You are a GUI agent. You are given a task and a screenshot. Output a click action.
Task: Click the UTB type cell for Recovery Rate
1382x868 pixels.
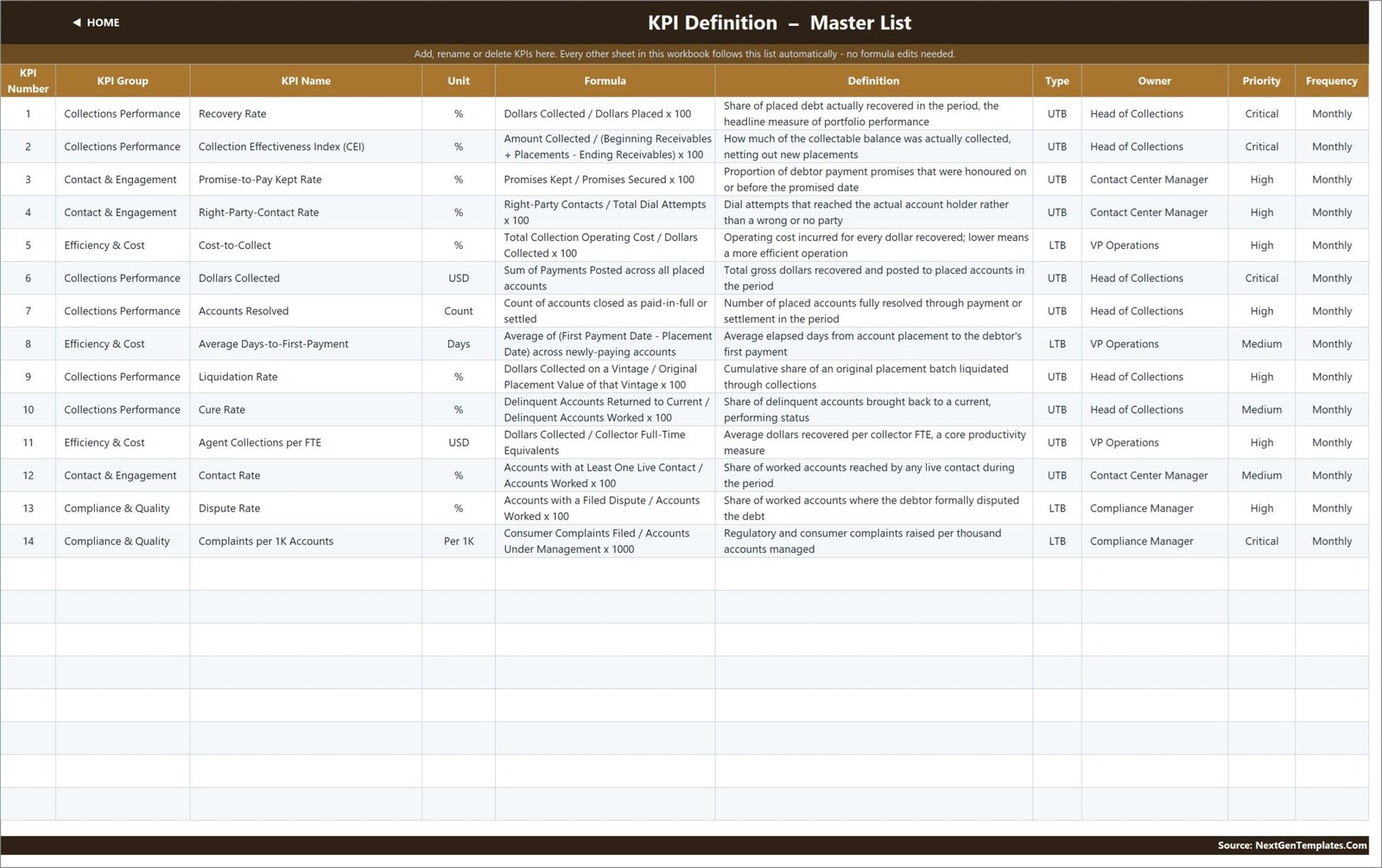[1057, 114]
